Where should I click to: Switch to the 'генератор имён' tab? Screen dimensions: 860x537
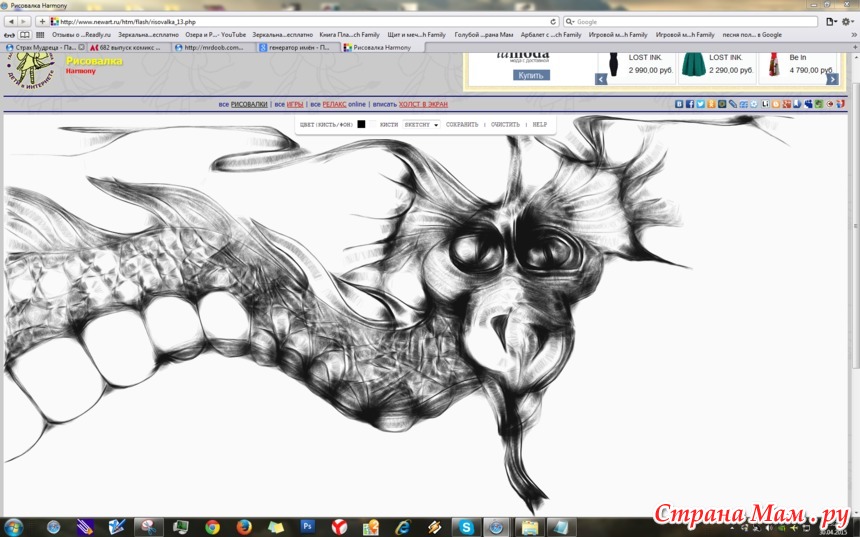click(299, 48)
